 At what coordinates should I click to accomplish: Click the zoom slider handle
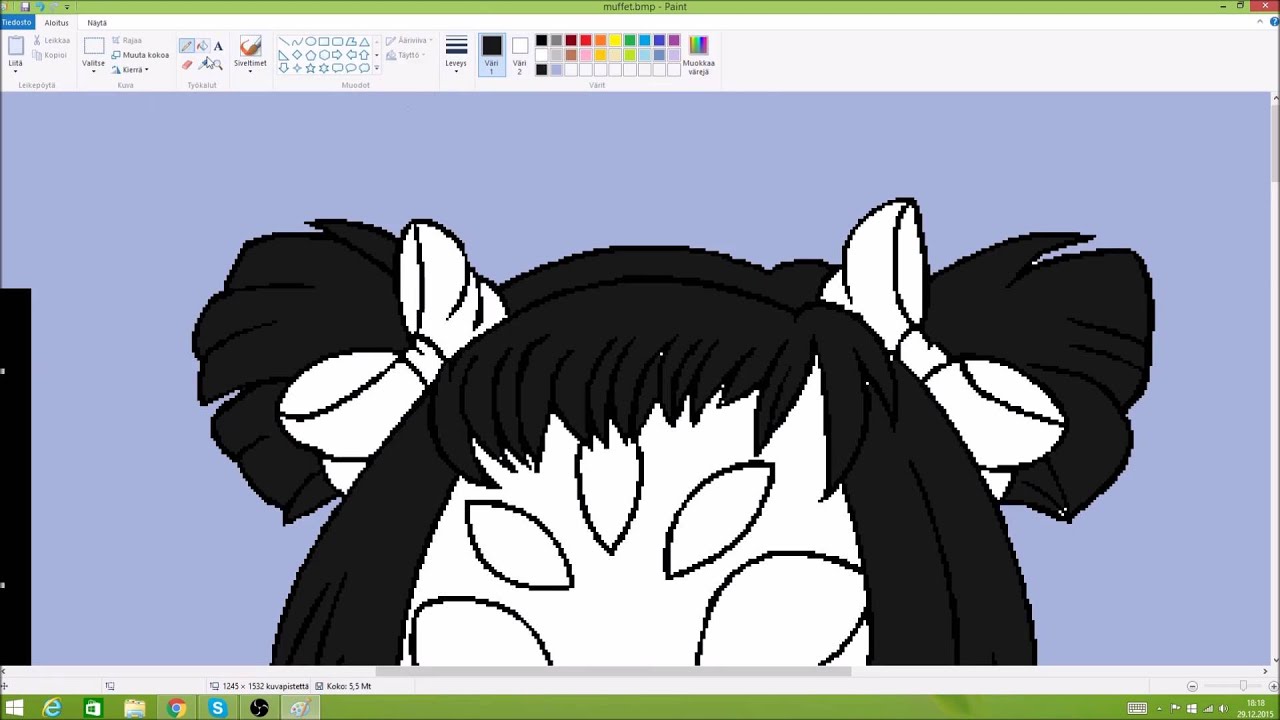coord(1243,686)
